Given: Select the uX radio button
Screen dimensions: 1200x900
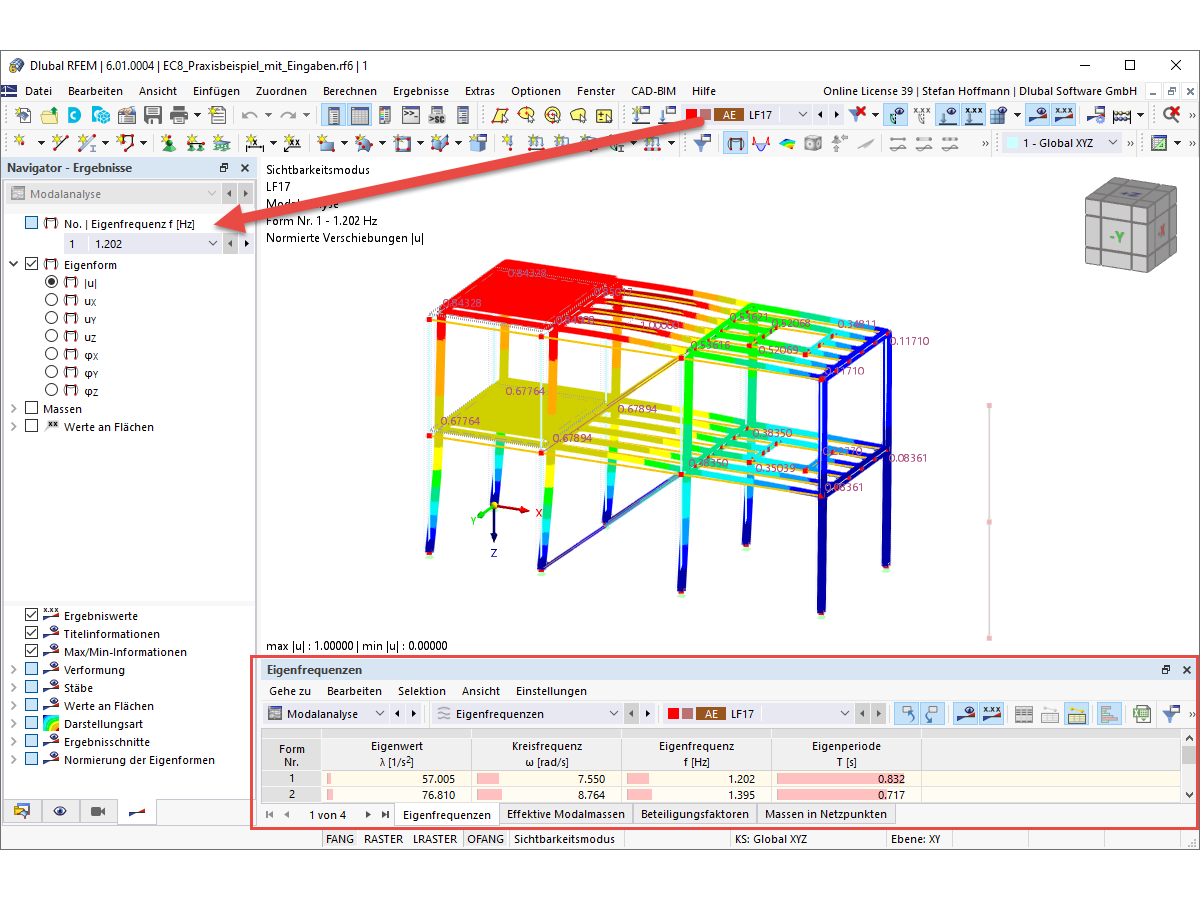Looking at the screenshot, I should tap(52, 301).
